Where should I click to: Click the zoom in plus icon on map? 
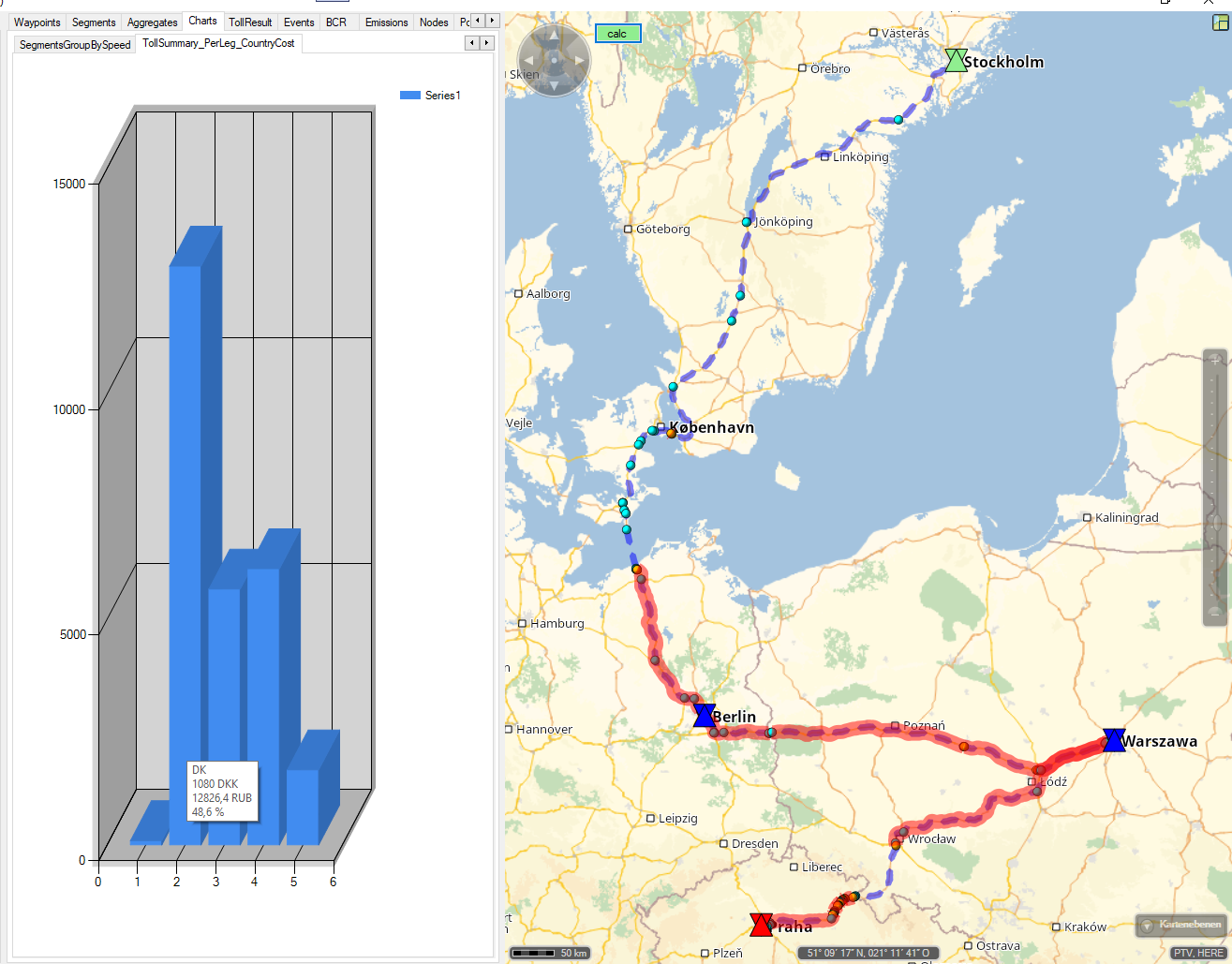click(x=1215, y=360)
